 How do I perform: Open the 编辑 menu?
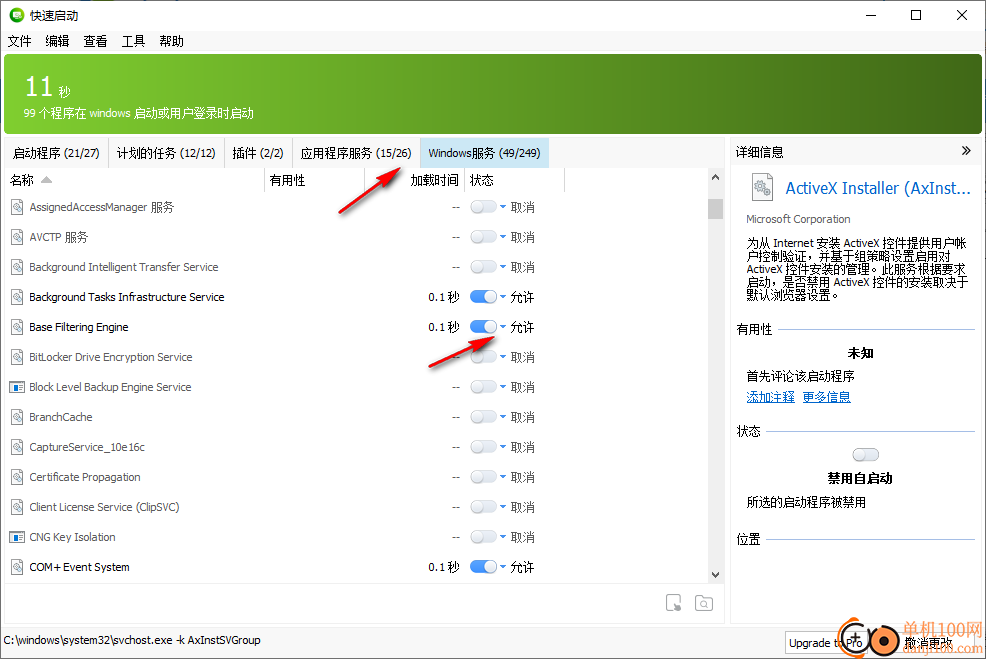point(57,42)
